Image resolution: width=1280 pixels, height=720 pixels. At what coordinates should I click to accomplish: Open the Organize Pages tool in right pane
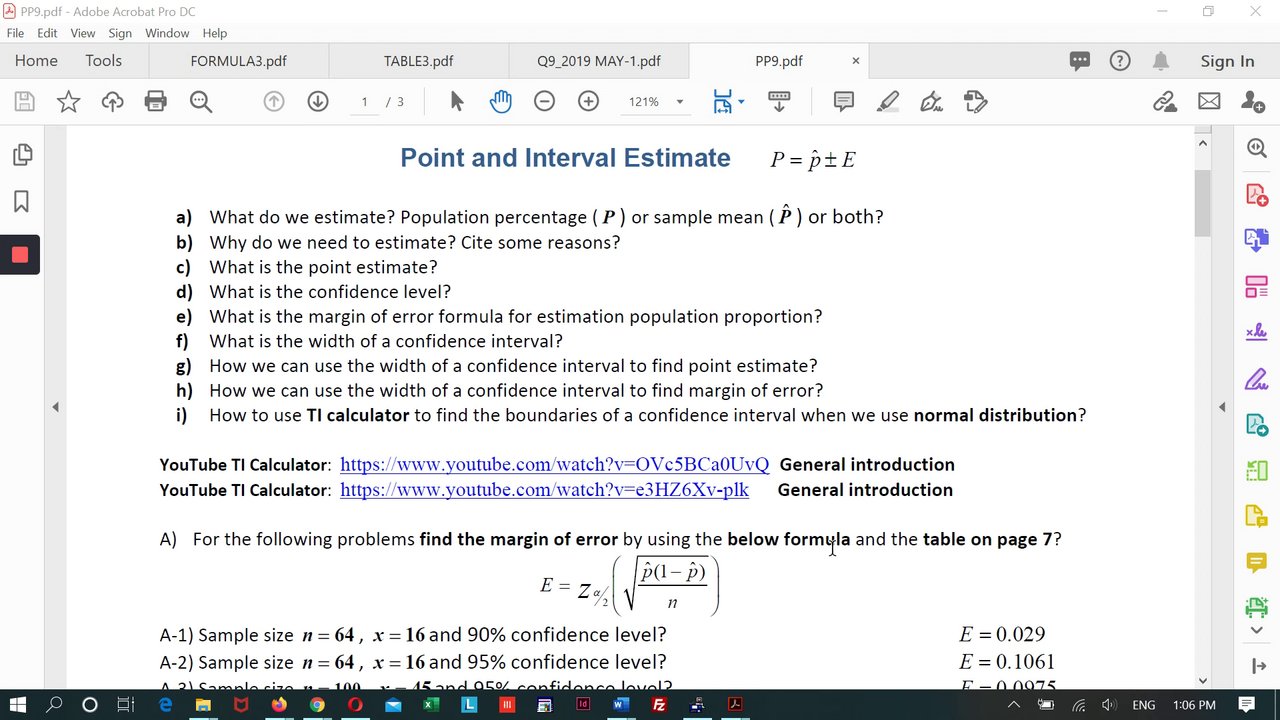(x=1257, y=286)
